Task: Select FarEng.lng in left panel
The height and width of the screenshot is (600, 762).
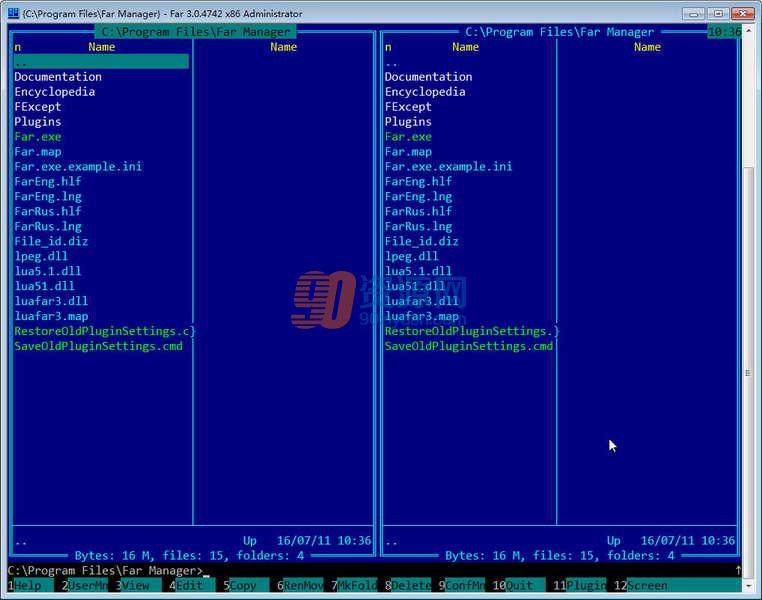Action: tap(48, 197)
